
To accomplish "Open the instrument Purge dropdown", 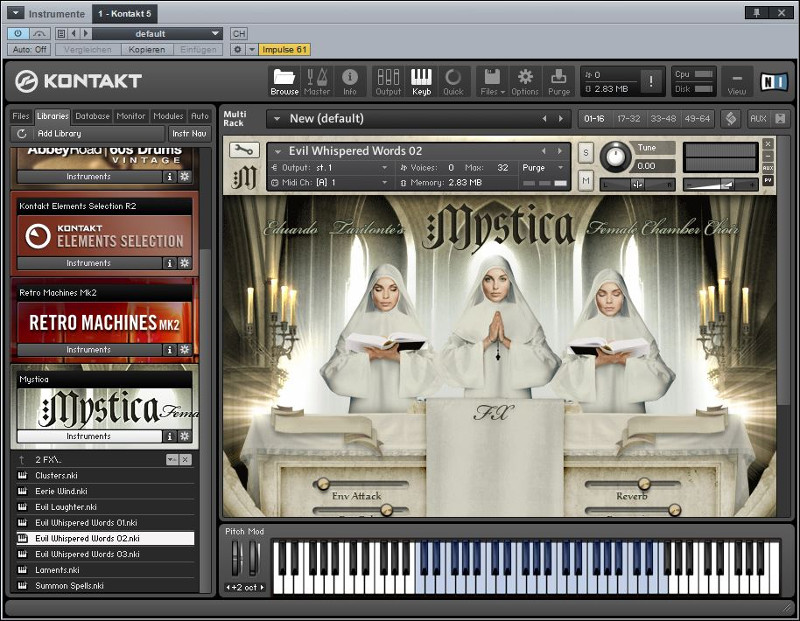I will tap(543, 168).
